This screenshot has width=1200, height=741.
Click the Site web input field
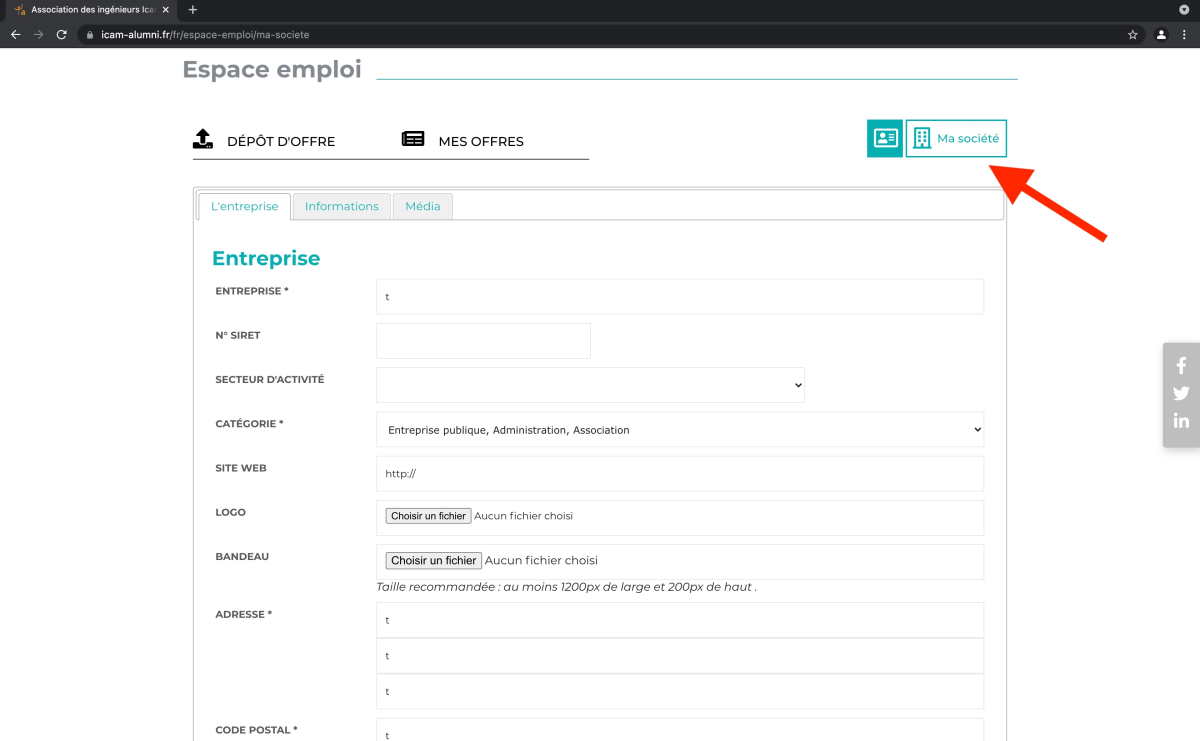680,474
